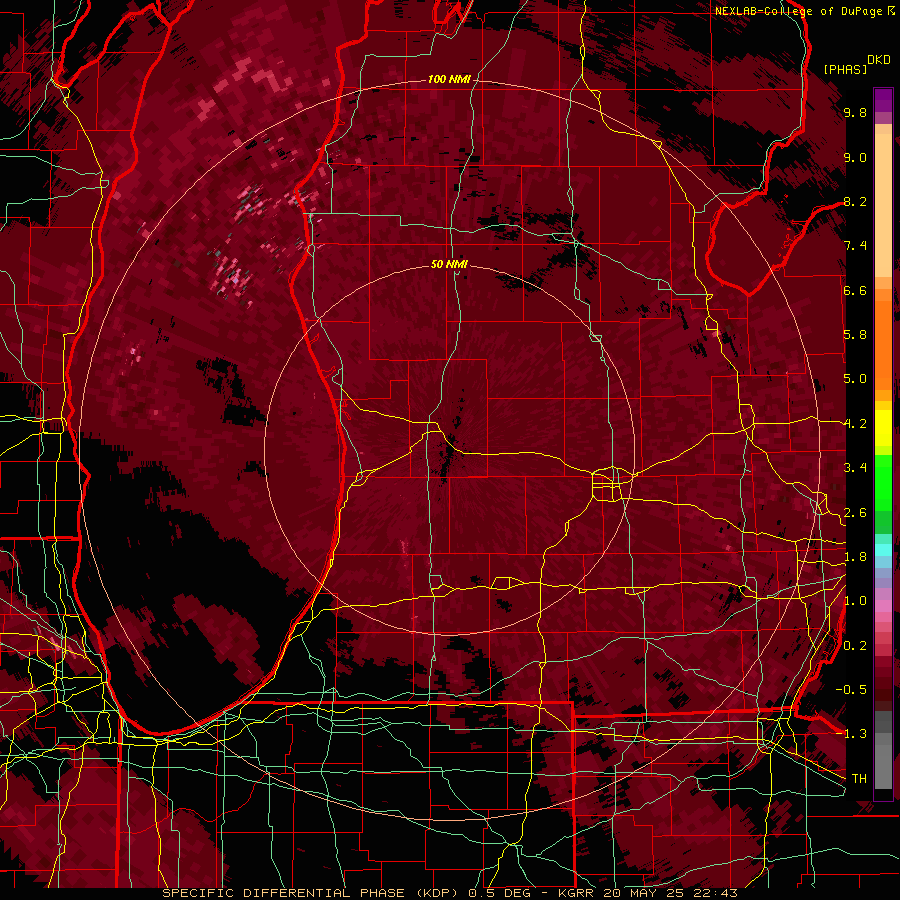Click the TH label at the bottom of the scale
This screenshot has width=900, height=900.
[859, 779]
